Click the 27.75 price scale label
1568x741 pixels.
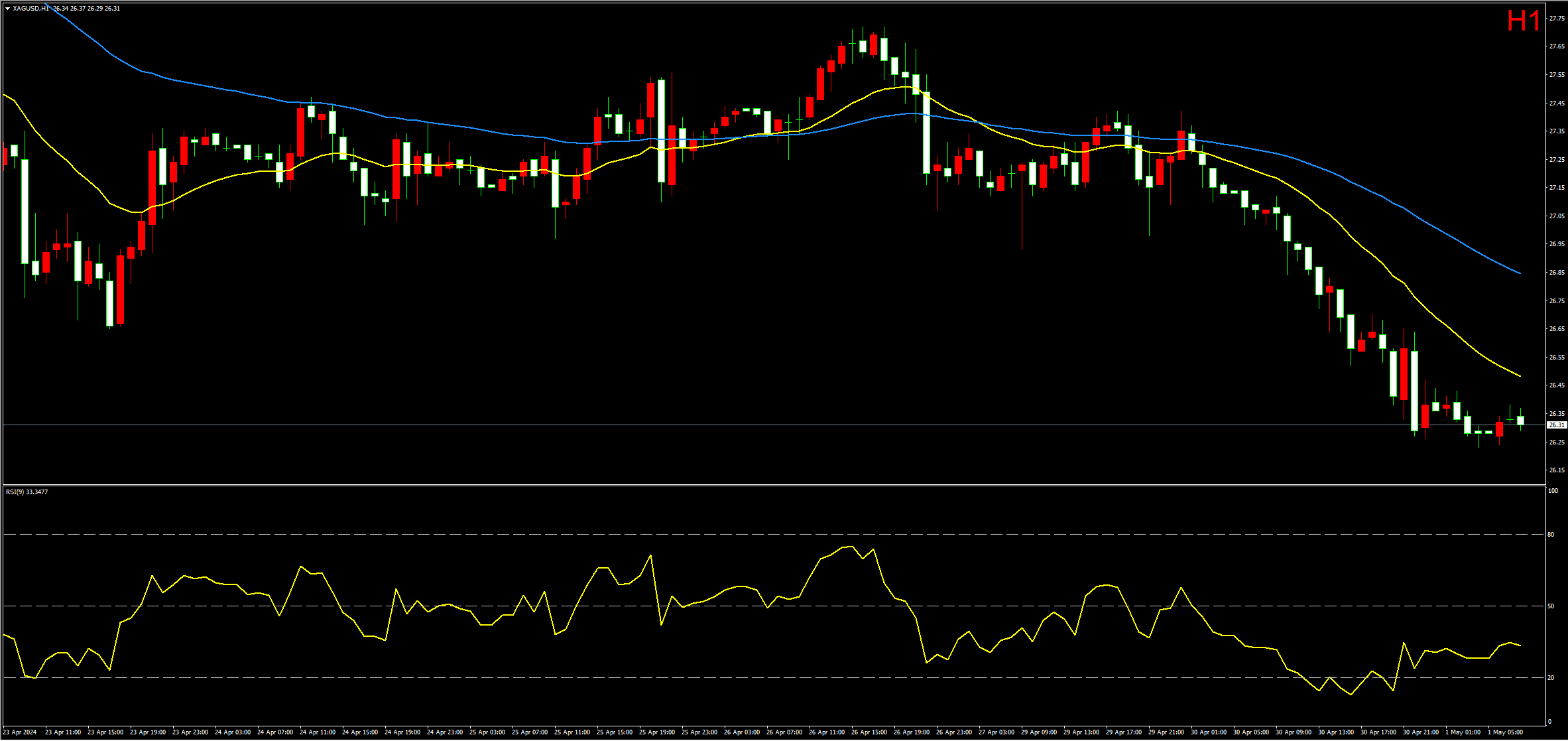tap(1557, 19)
